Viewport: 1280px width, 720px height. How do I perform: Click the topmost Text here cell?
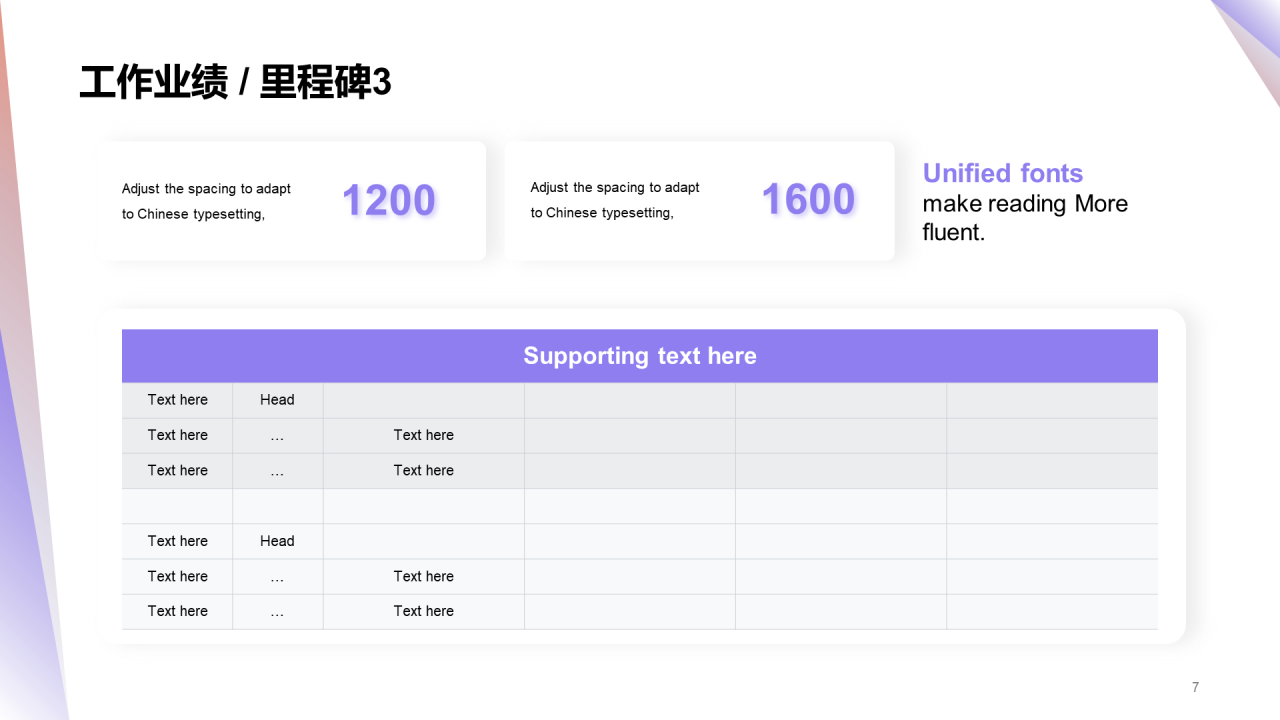pyautogui.click(x=177, y=399)
